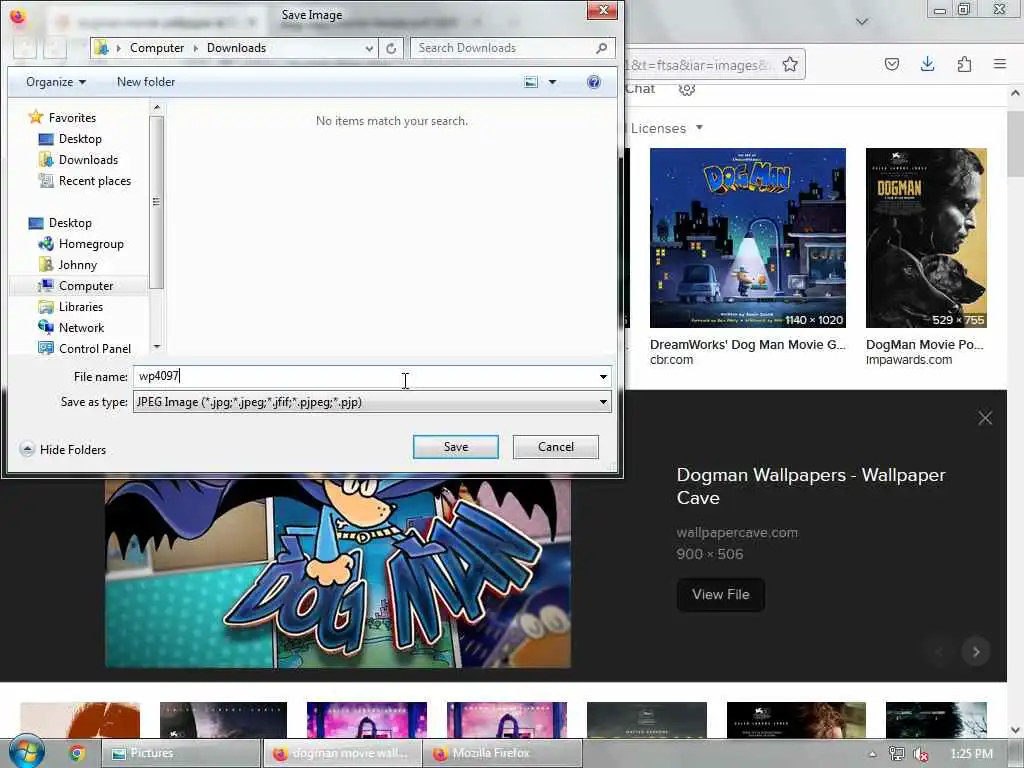
Task: Open the Save as type dropdown
Action: 372,402
